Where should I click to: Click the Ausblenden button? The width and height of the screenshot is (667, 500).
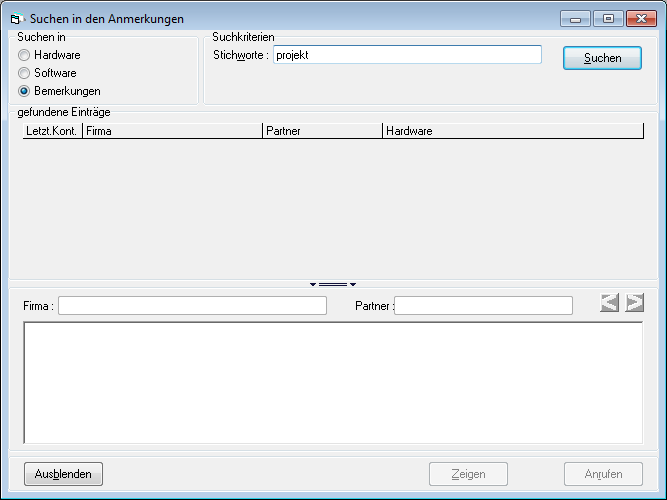(63, 474)
